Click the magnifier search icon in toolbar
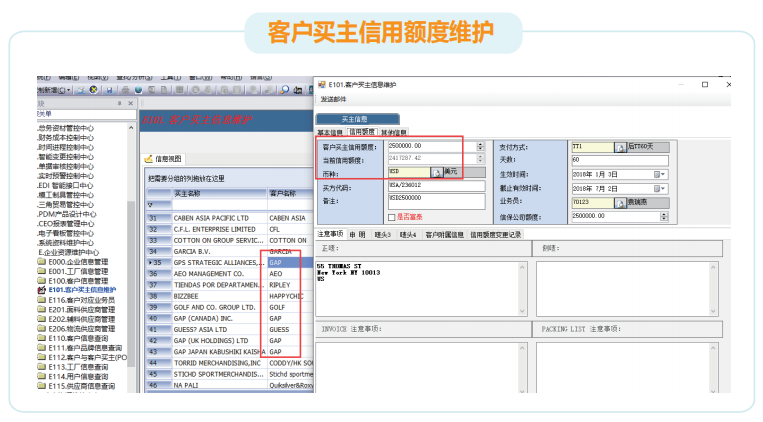 click(x=284, y=89)
